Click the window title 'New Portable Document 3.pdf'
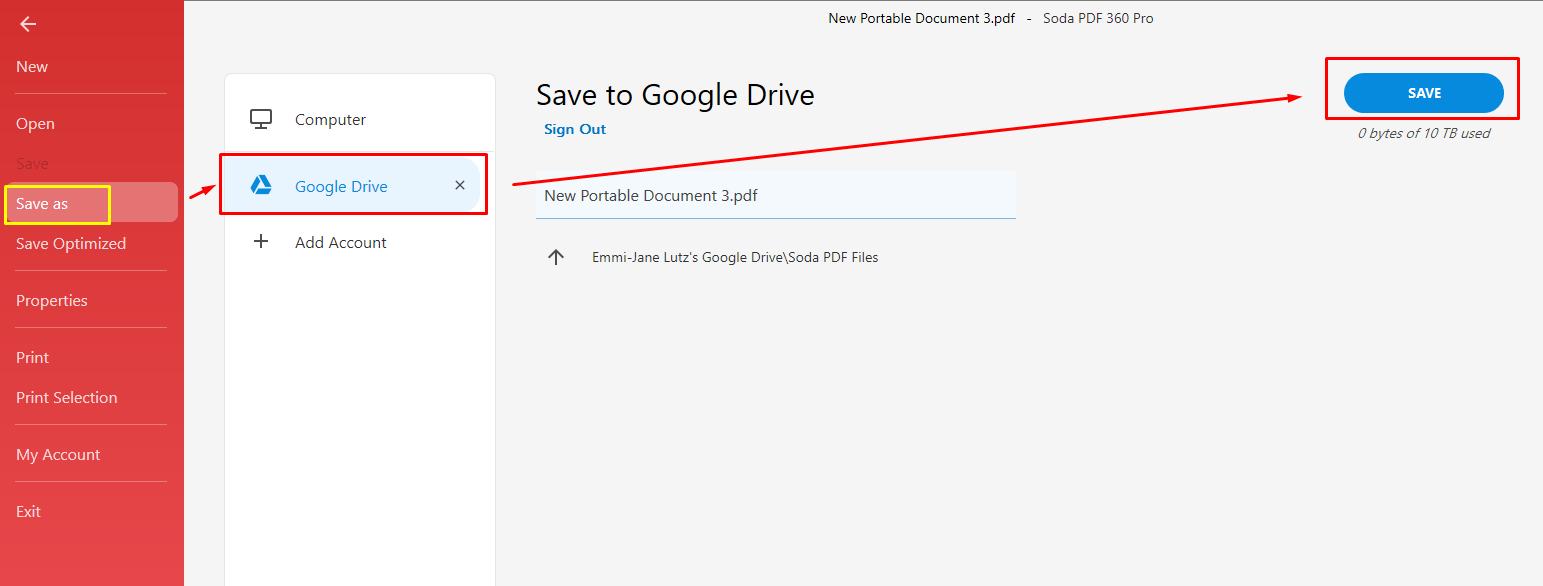The width and height of the screenshot is (1543, 586). point(922,18)
